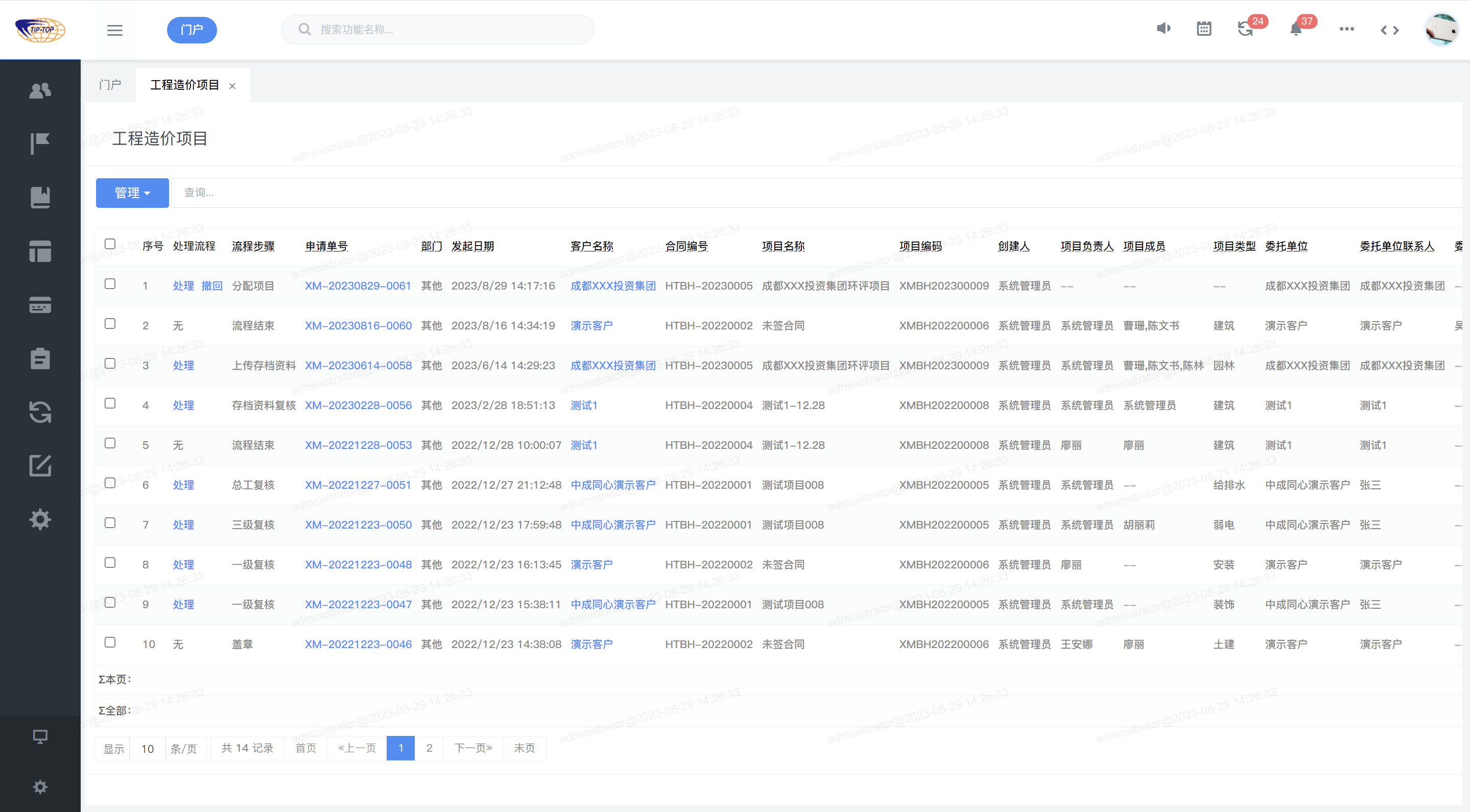Go to page 2 in pagination
Screen dimensions: 1470x812
coord(429,748)
